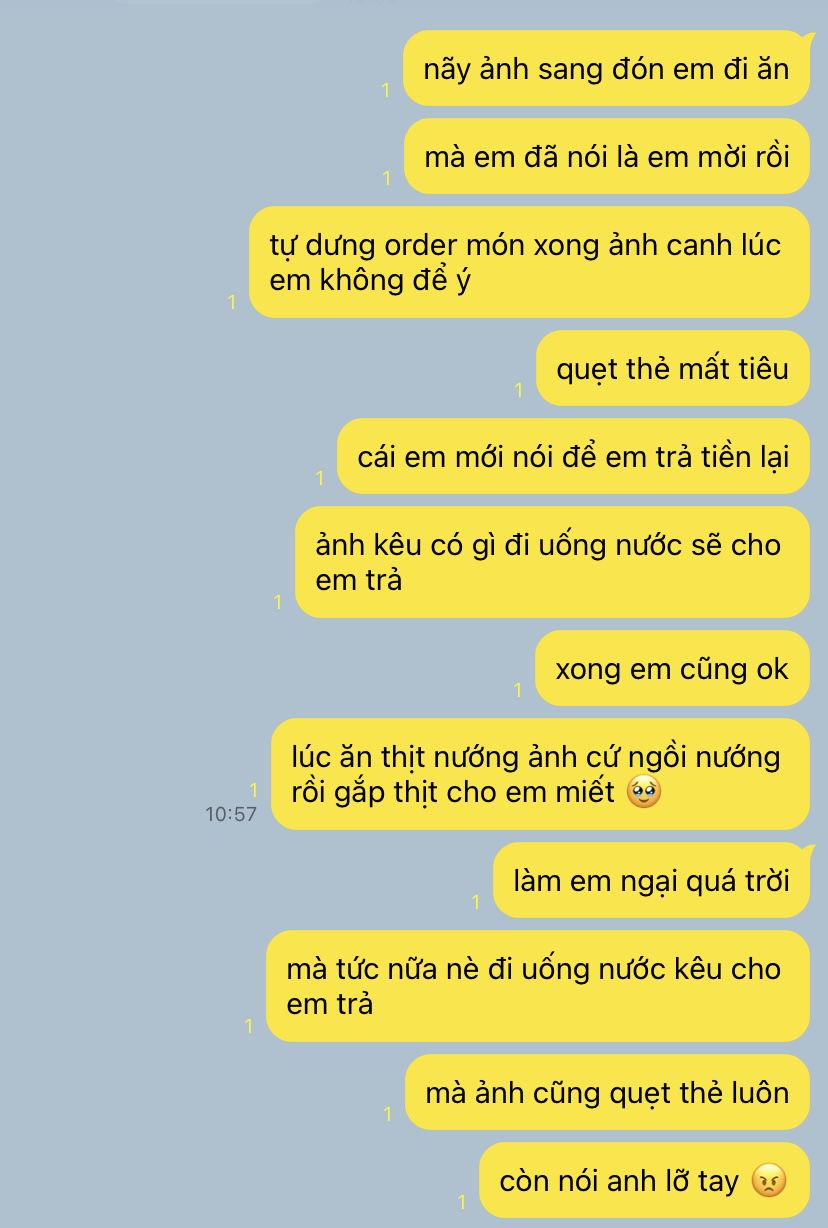Click the bubble 'mà ảnh cũng quẹt thẻ luôn'
This screenshot has width=828, height=1228.
click(607, 1092)
